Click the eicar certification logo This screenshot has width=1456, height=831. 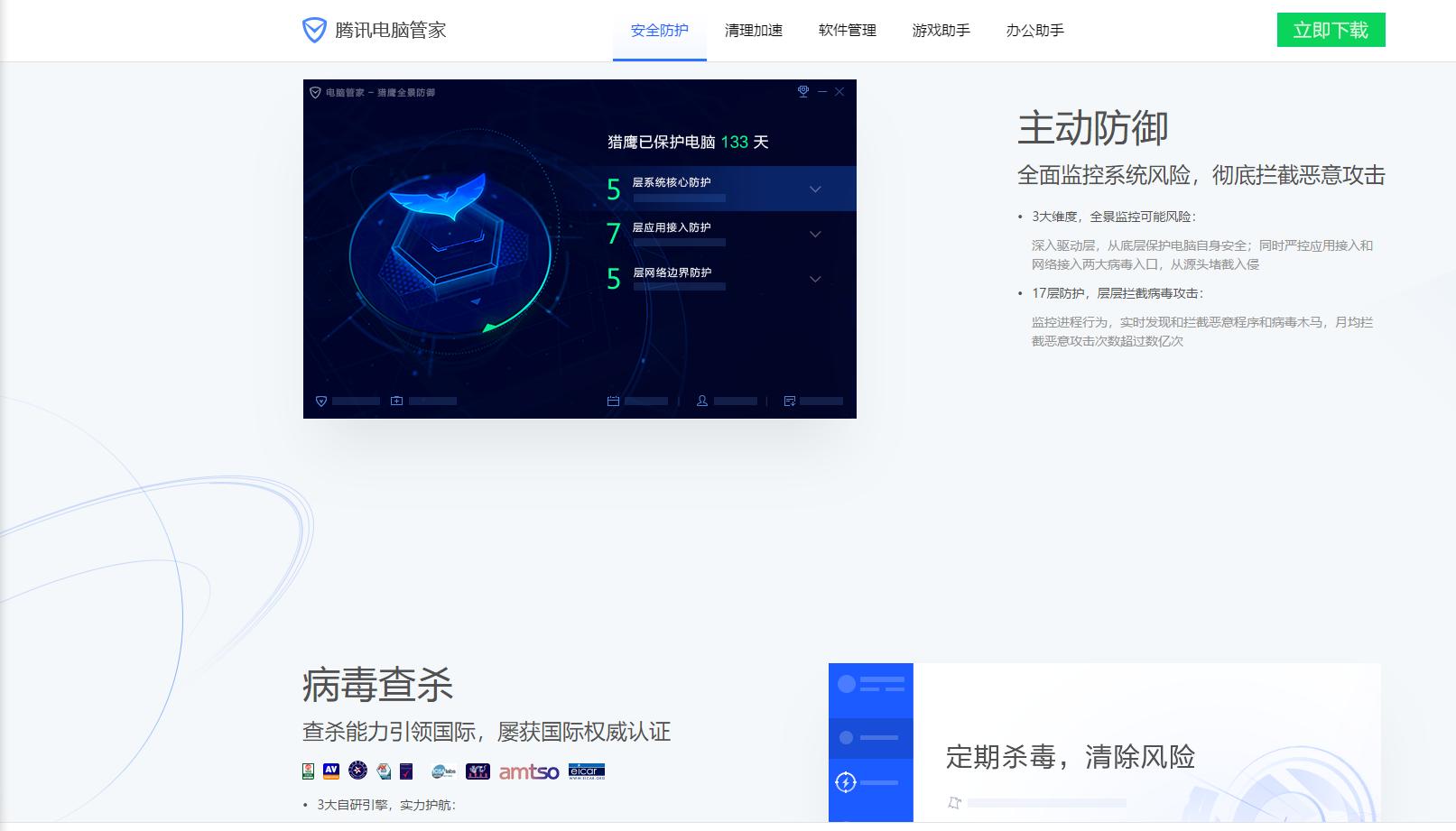(586, 771)
